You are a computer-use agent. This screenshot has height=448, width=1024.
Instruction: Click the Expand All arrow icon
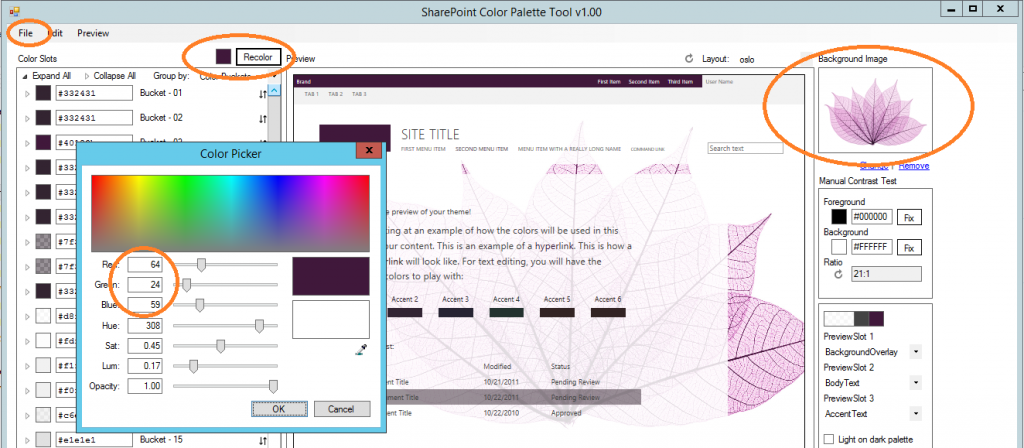25,76
